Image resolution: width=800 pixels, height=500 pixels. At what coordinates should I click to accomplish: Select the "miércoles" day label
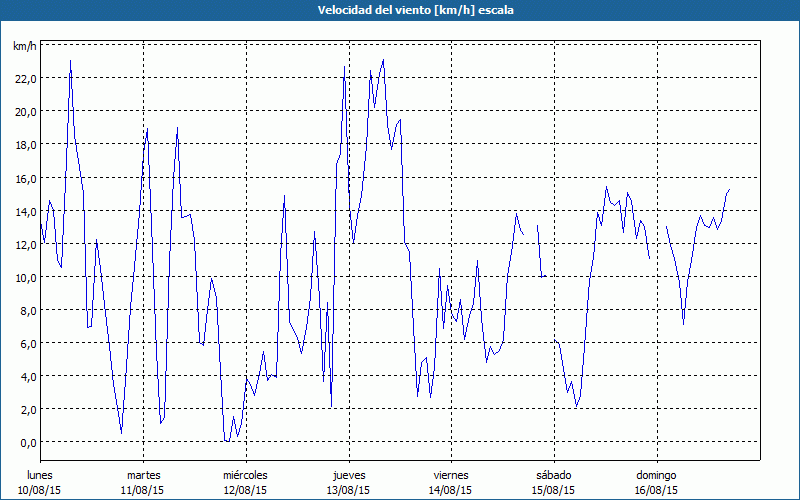tap(245, 475)
